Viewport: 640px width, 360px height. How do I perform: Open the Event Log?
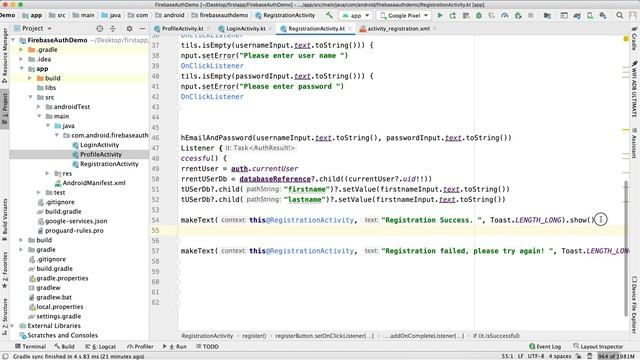point(545,347)
